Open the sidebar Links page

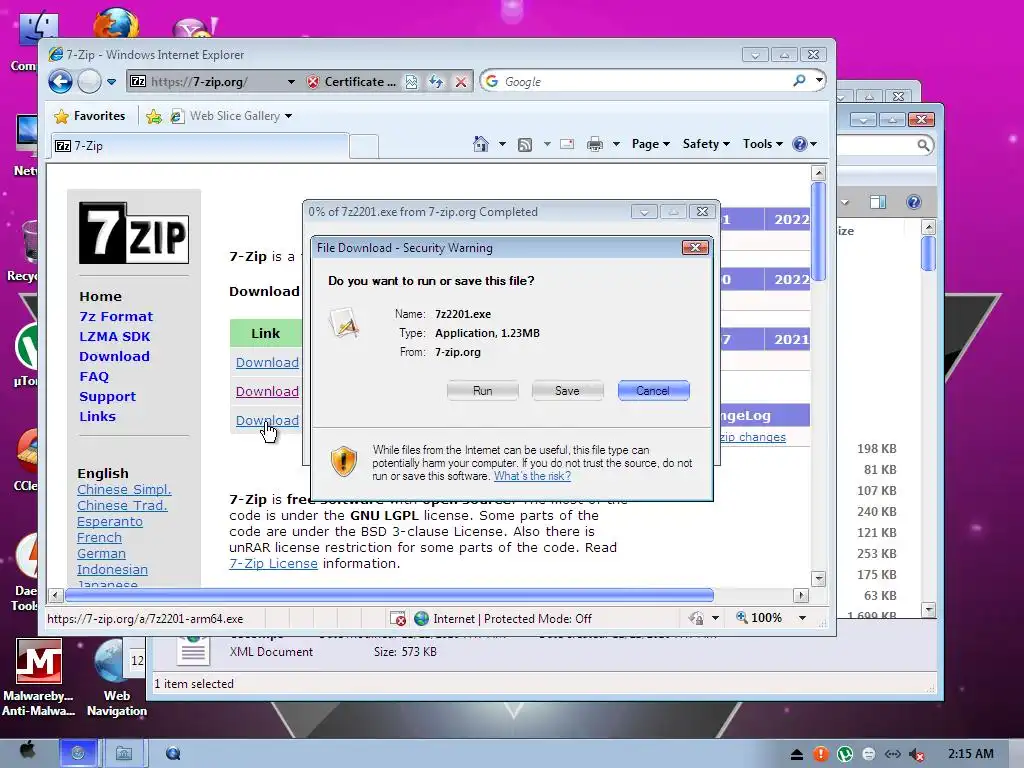tap(97, 417)
